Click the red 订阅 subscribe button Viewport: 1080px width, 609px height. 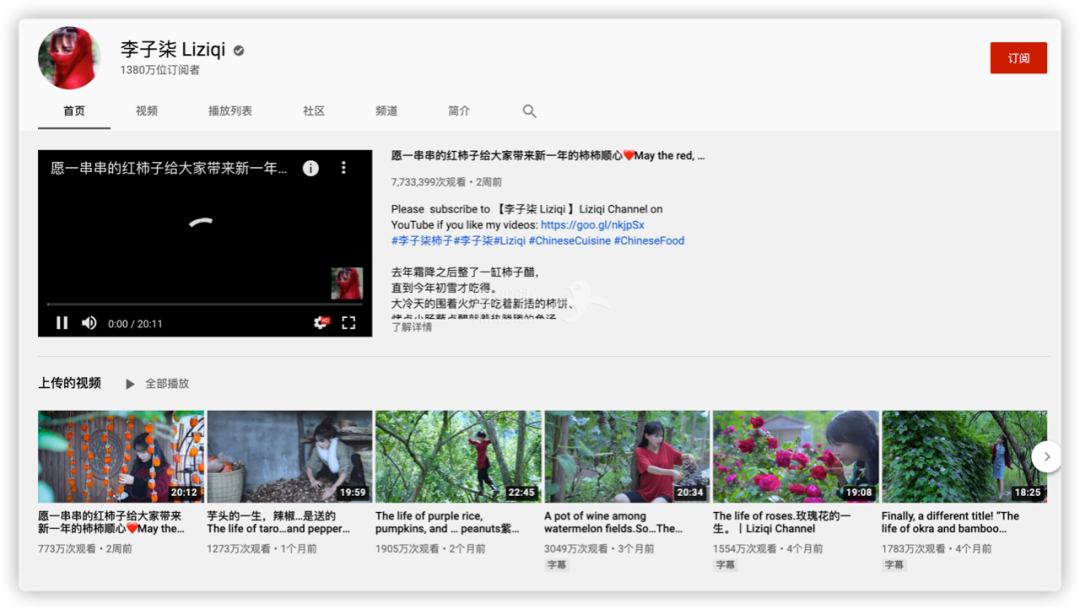click(x=1018, y=58)
